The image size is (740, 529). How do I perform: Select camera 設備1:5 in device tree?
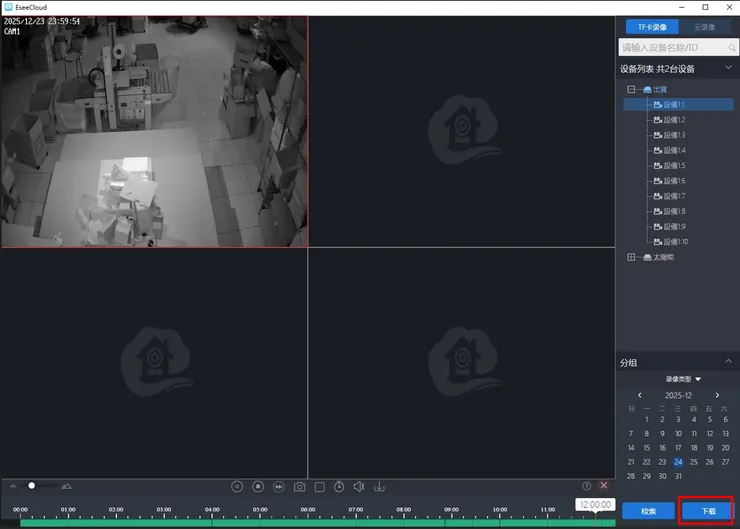[669, 166]
